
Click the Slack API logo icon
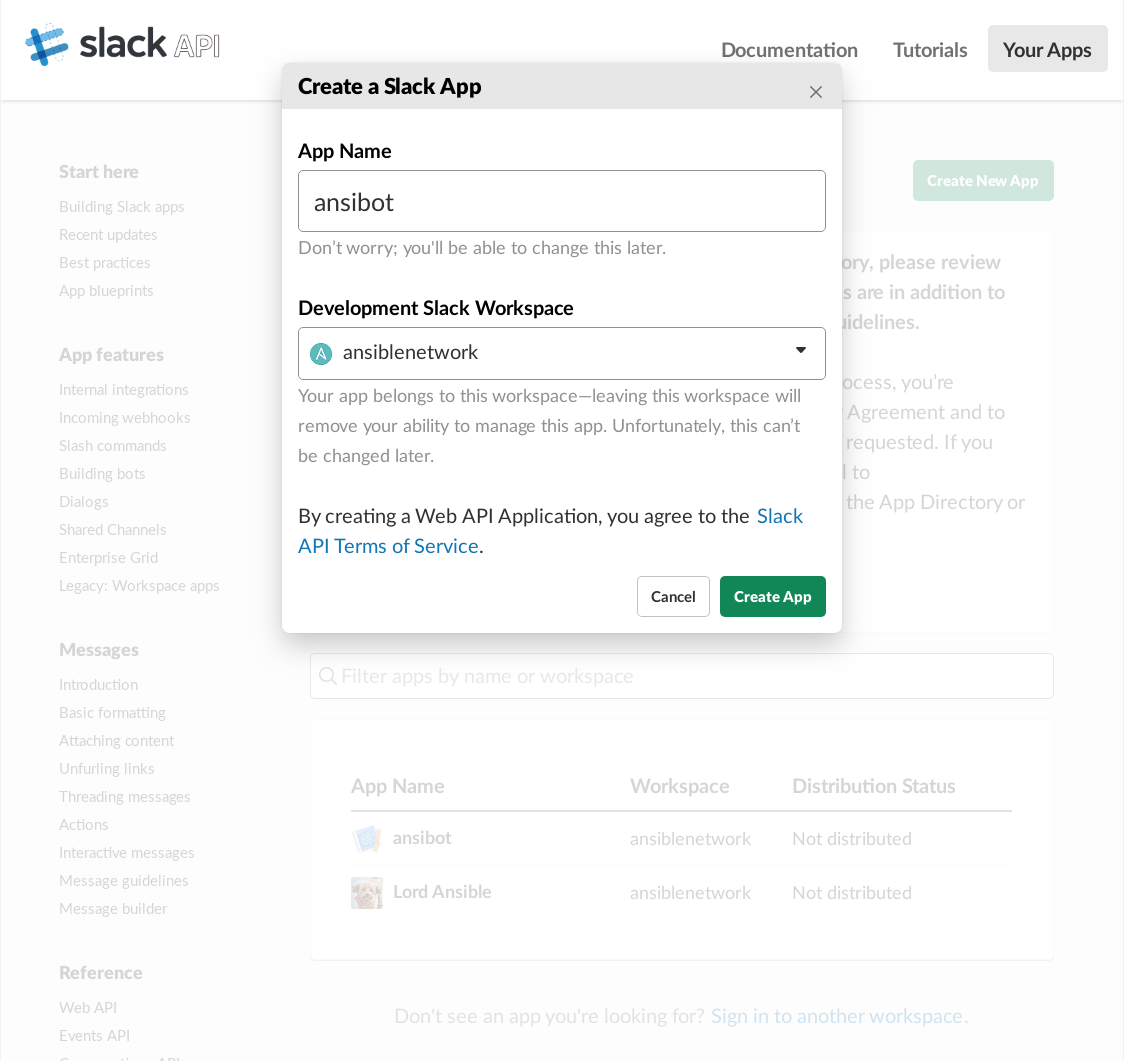pos(47,44)
